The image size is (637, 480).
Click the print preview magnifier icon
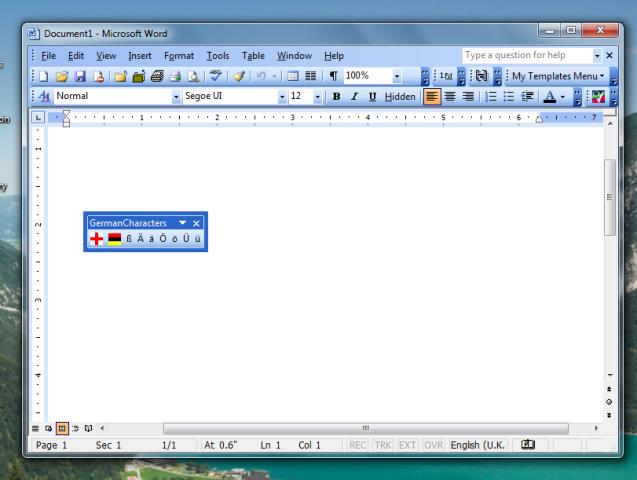[194, 76]
